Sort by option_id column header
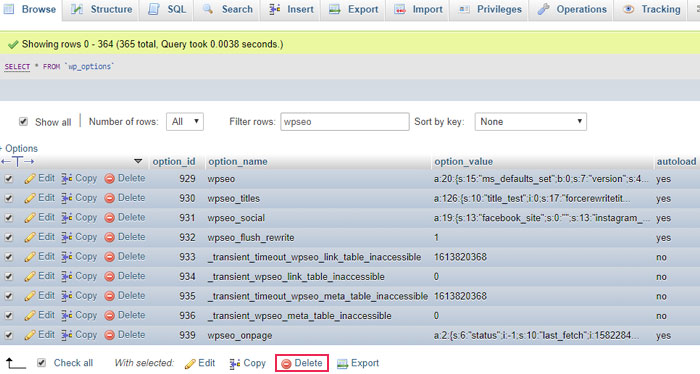700x374 pixels. pos(174,162)
